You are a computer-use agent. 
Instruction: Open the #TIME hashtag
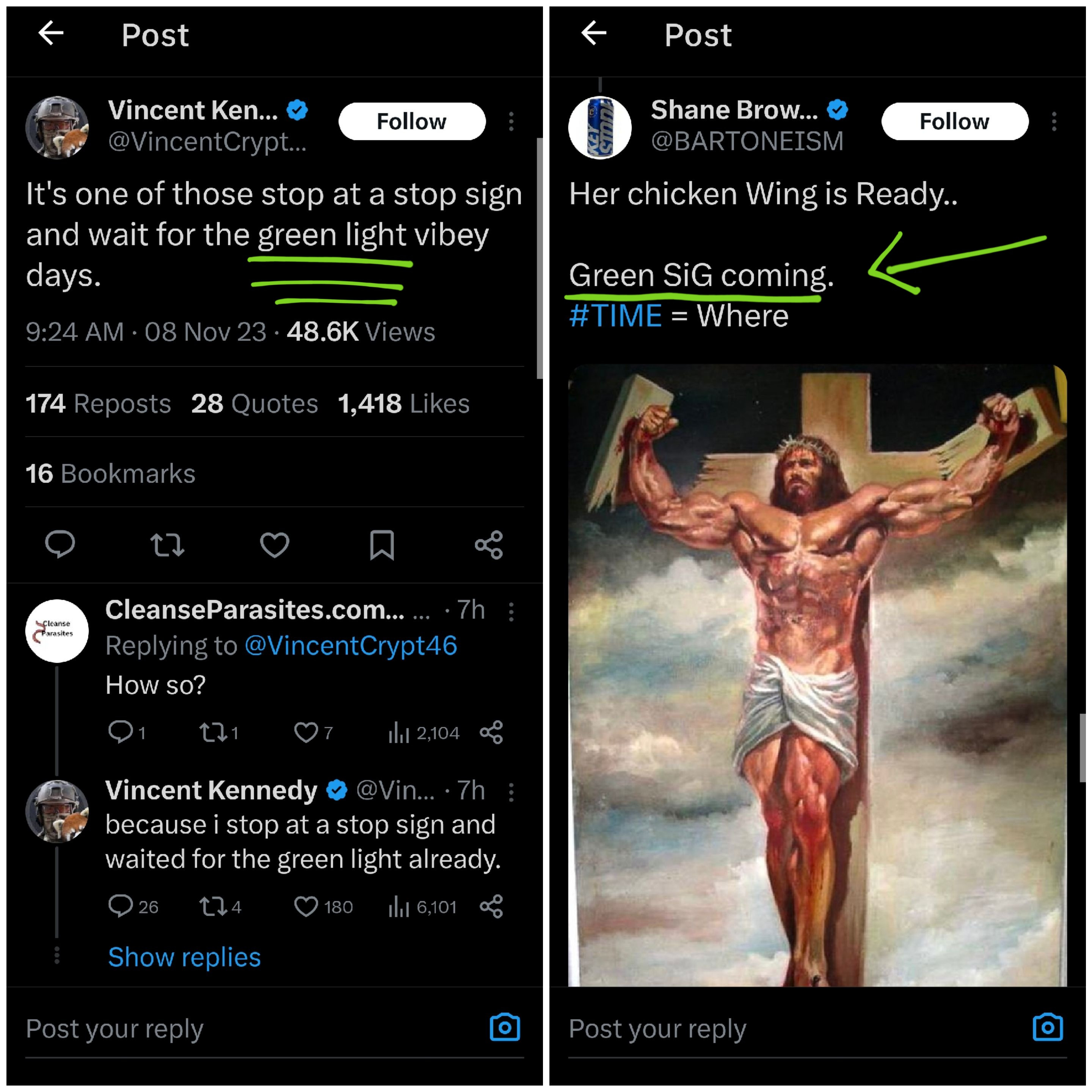click(615, 315)
